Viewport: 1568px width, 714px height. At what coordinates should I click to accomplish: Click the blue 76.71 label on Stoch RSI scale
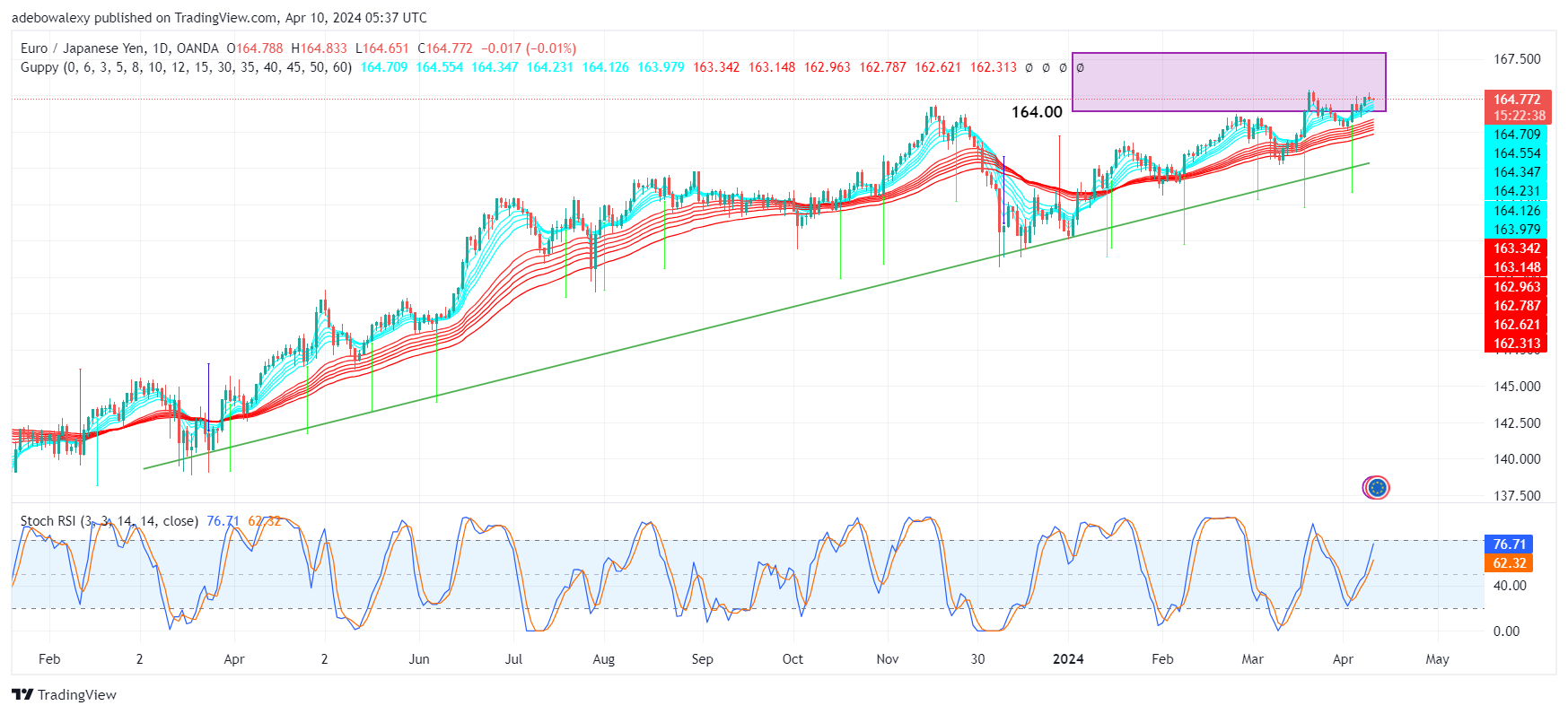pos(1509,544)
